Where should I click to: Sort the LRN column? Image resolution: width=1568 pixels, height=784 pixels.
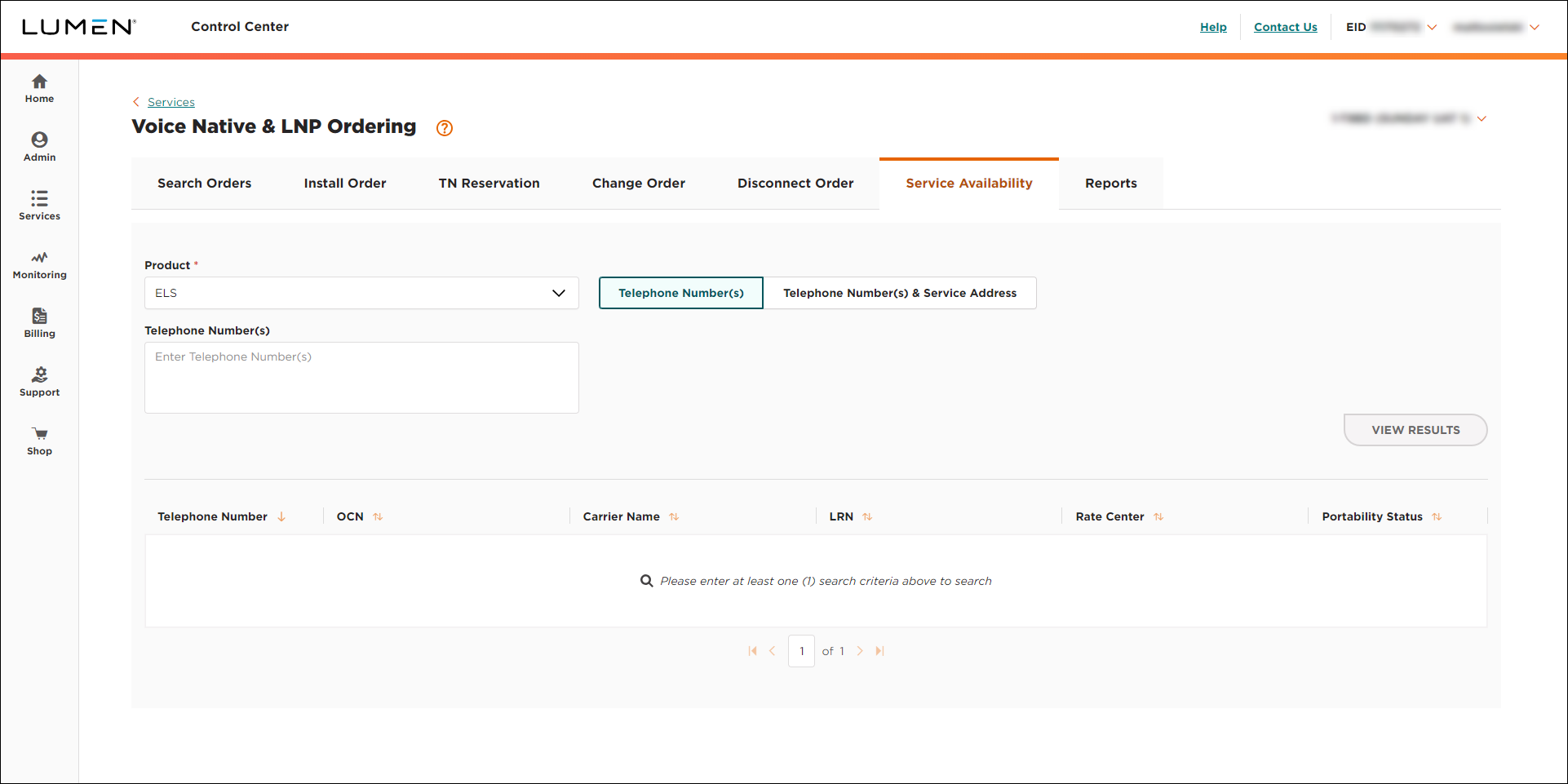867,516
